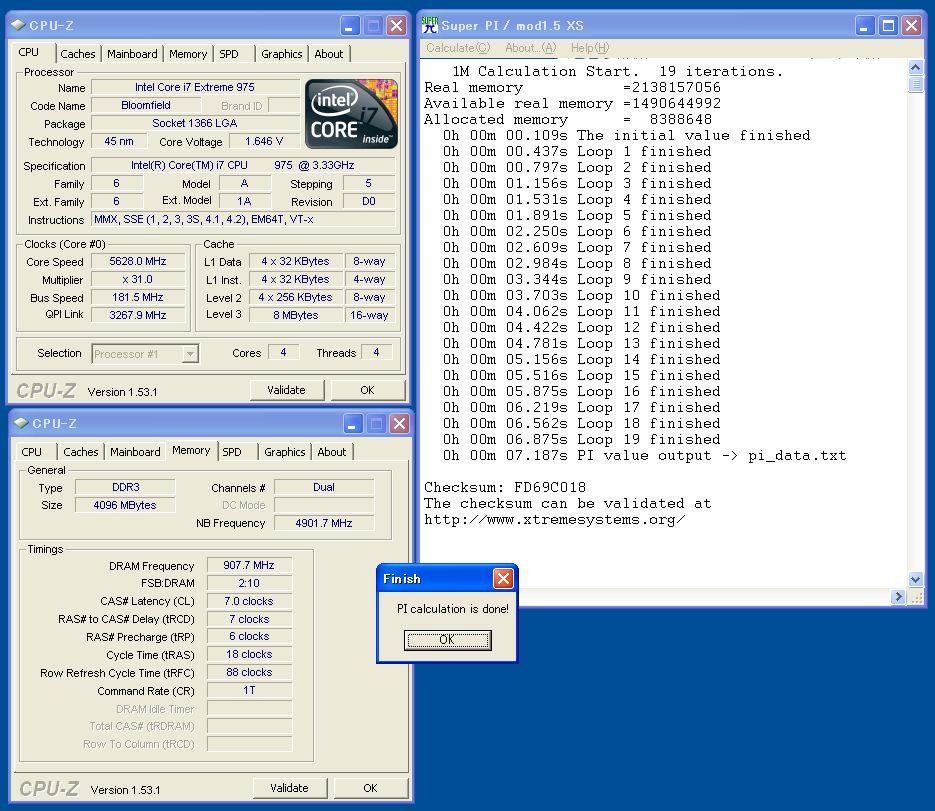Screen dimensions: 935x811
Task: Click the Super PI horizontal scroll right arrow
Action: click(898, 596)
